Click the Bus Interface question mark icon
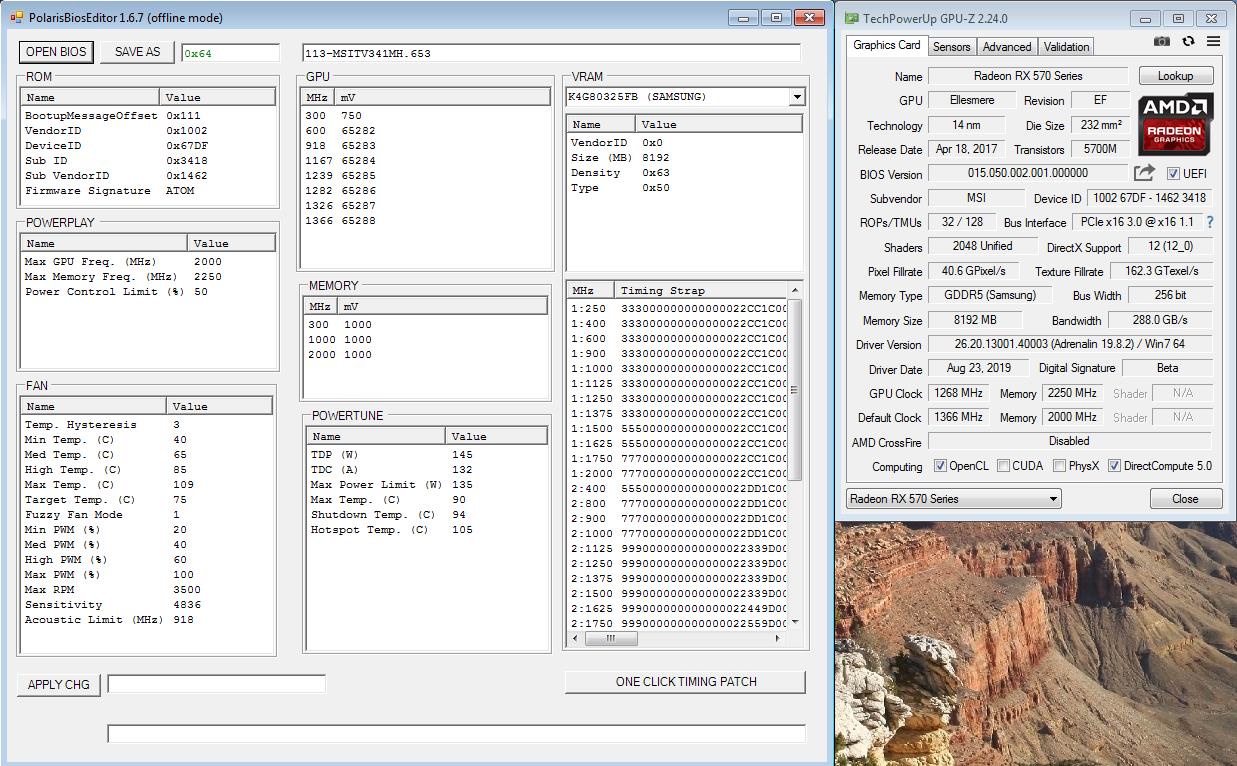Viewport: 1237px width, 766px height. tap(1210, 222)
